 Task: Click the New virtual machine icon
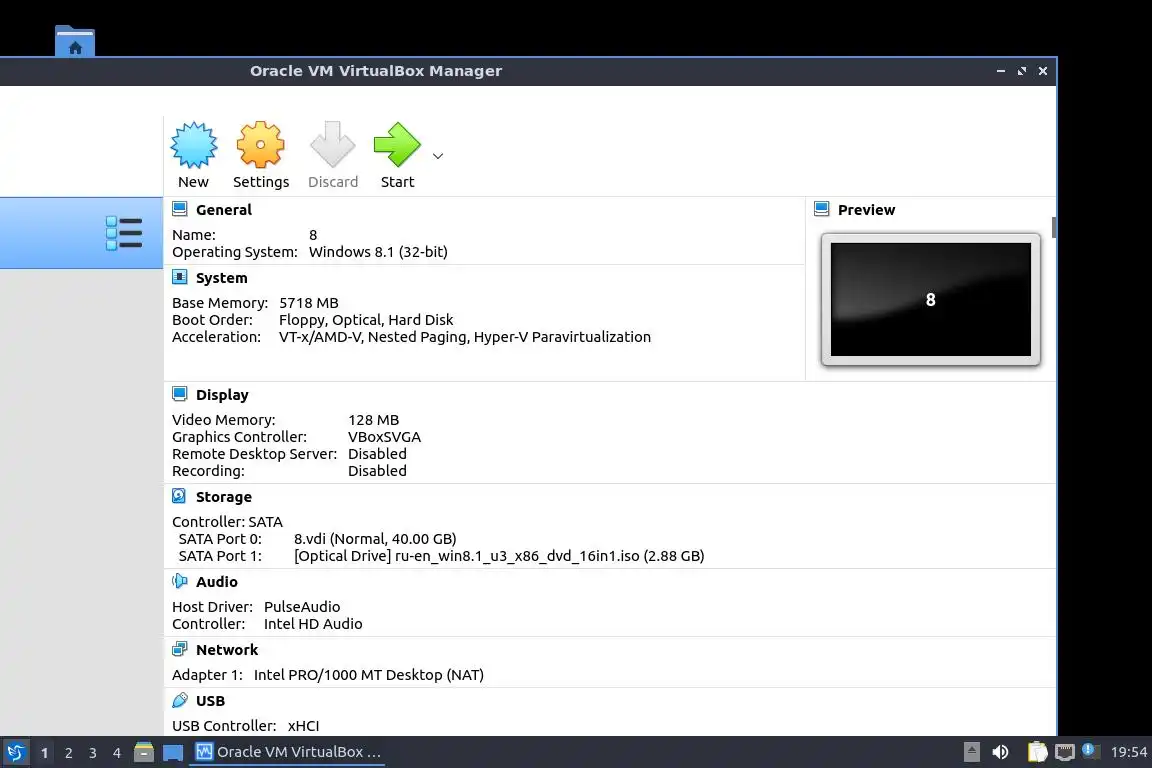tap(194, 146)
